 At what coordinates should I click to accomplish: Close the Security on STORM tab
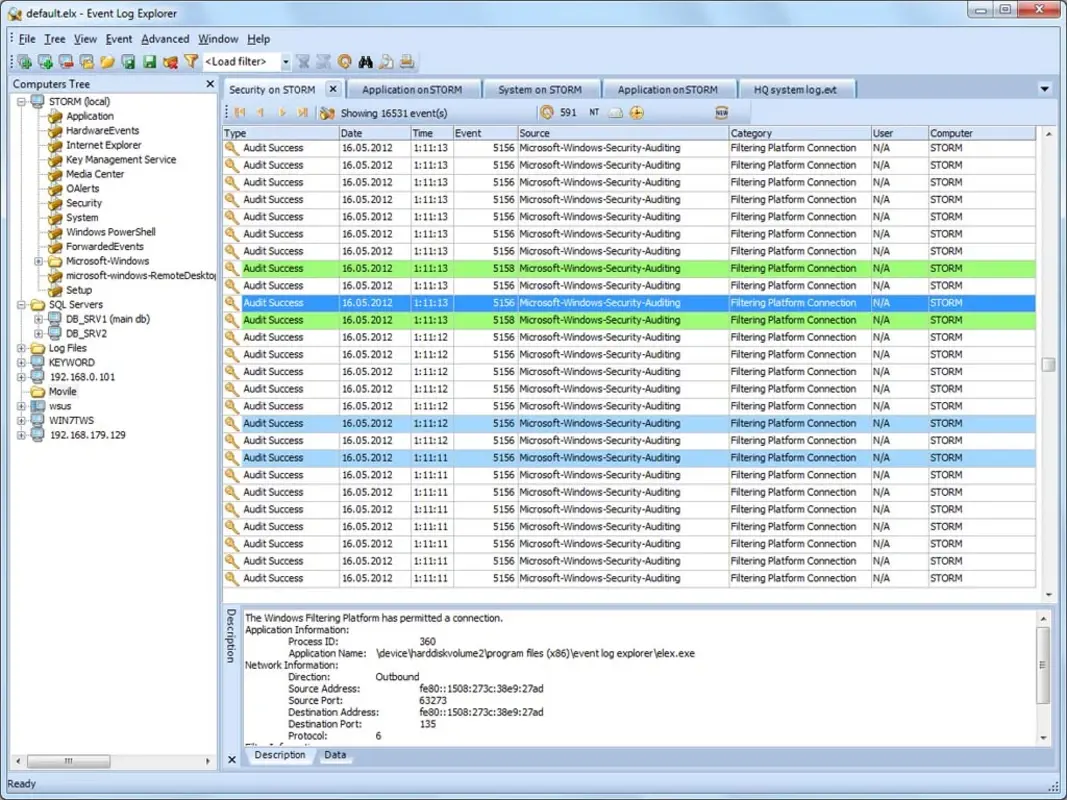click(x=333, y=88)
